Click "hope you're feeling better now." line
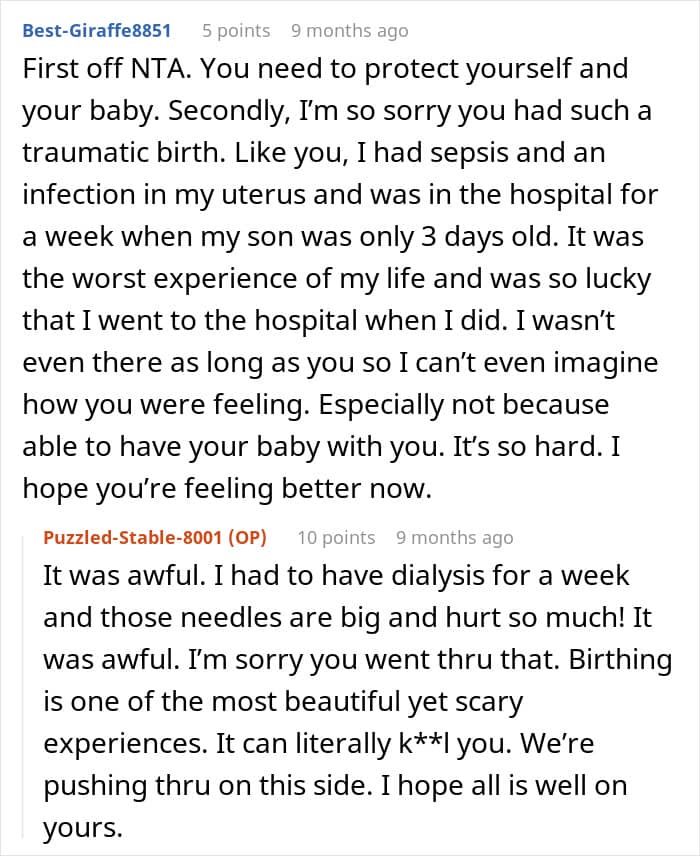Image resolution: width=700 pixels, height=856 pixels. click(x=227, y=489)
